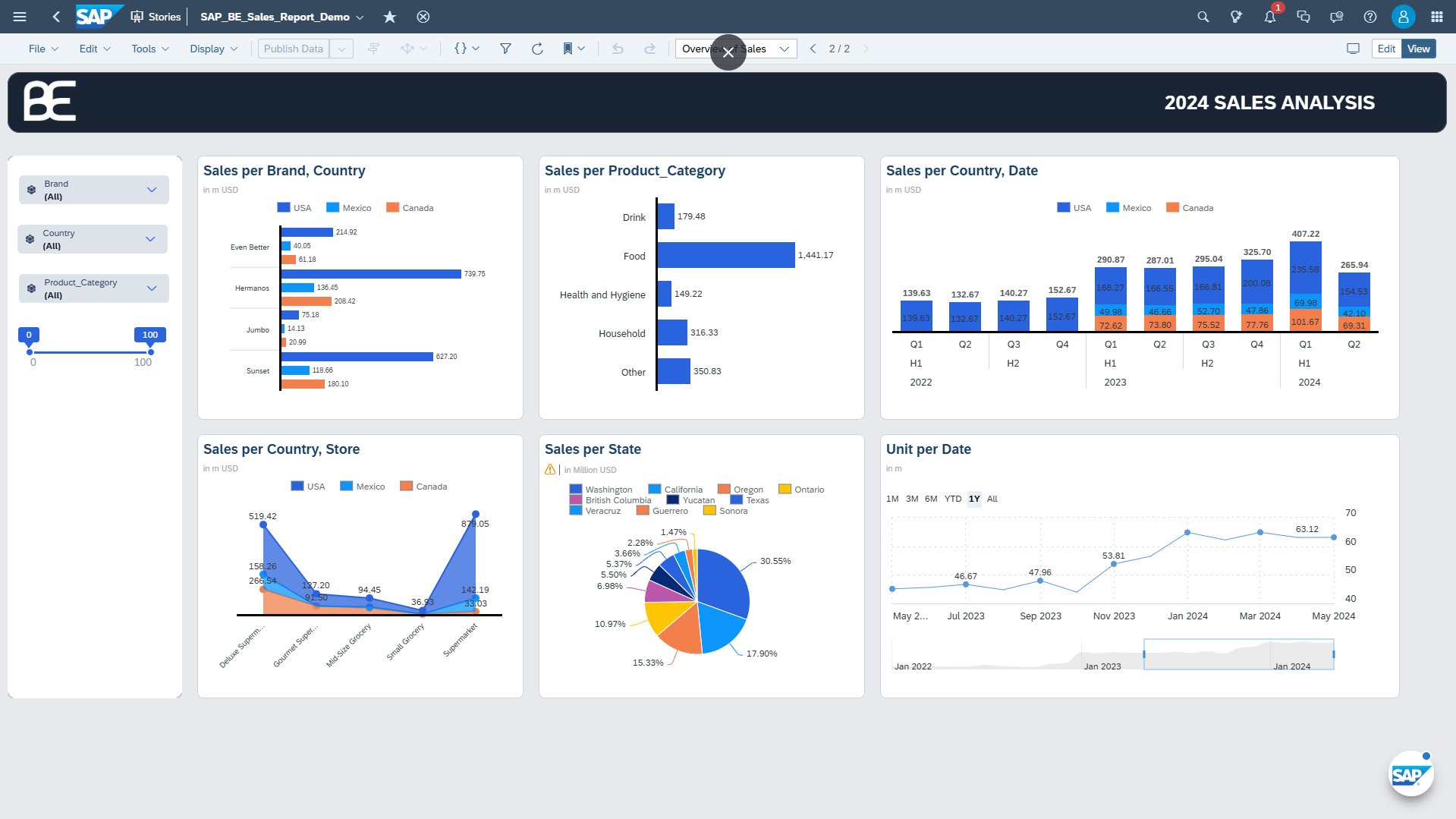Select the 3M time range button
1456x819 pixels.
(x=912, y=499)
